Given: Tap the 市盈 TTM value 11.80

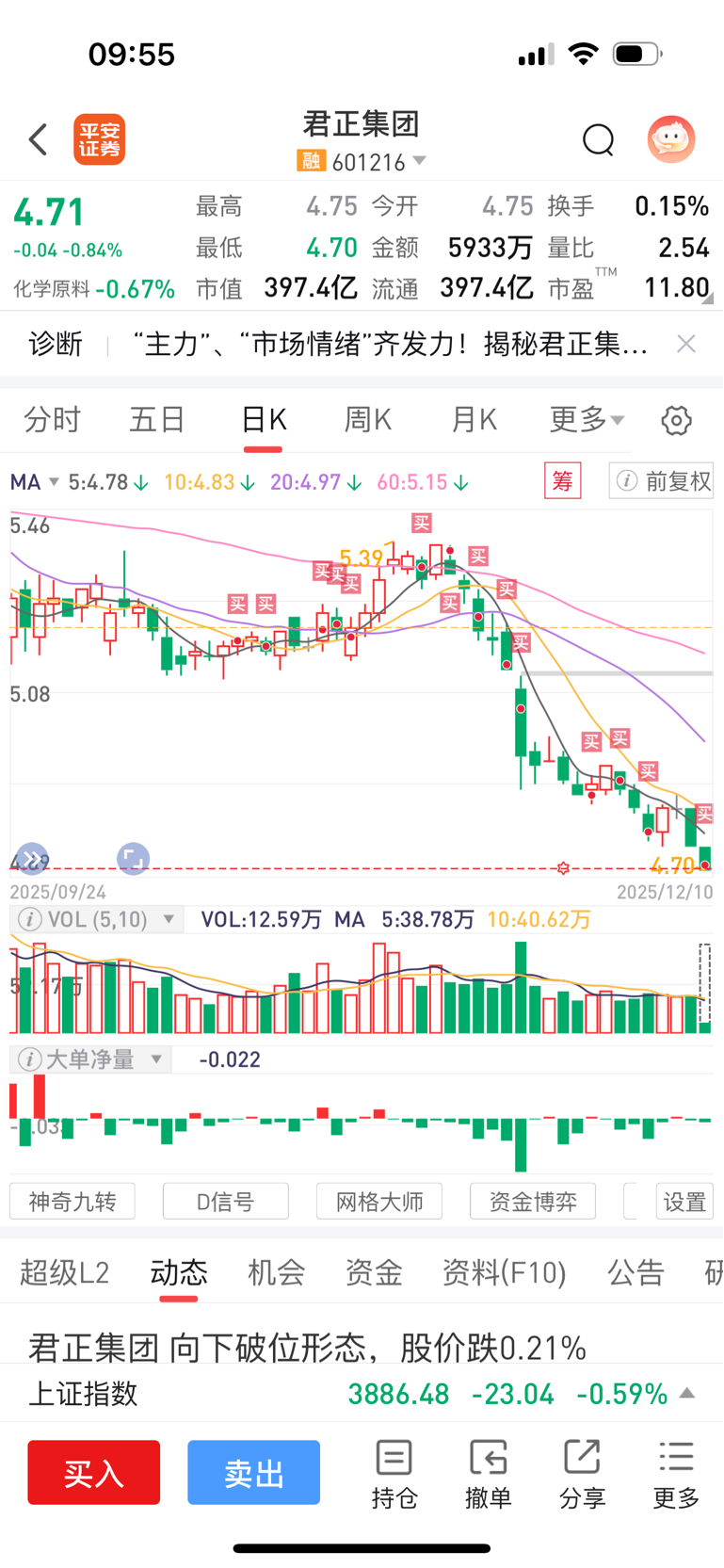Looking at the screenshot, I should pyautogui.click(x=676, y=287).
